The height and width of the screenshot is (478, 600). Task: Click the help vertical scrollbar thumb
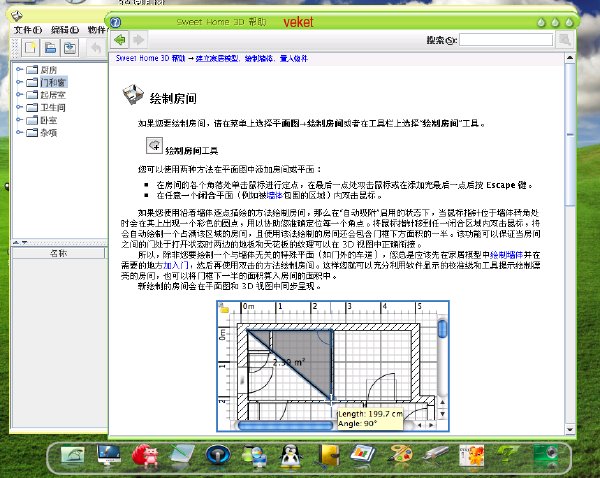click(570, 134)
